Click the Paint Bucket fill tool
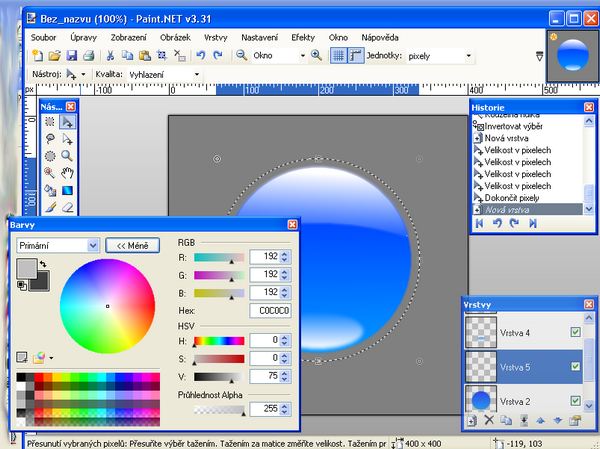 coord(50,189)
